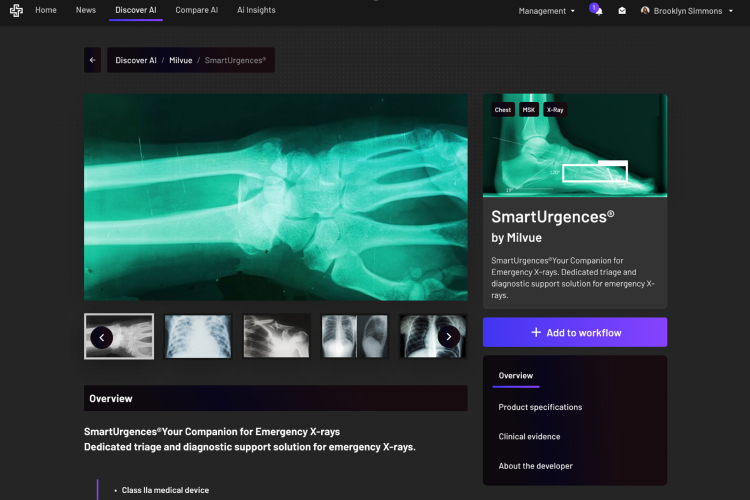This screenshot has width=750, height=500.
Task: Open the Brooklyn Simmons user menu arrow
Action: tap(731, 11)
